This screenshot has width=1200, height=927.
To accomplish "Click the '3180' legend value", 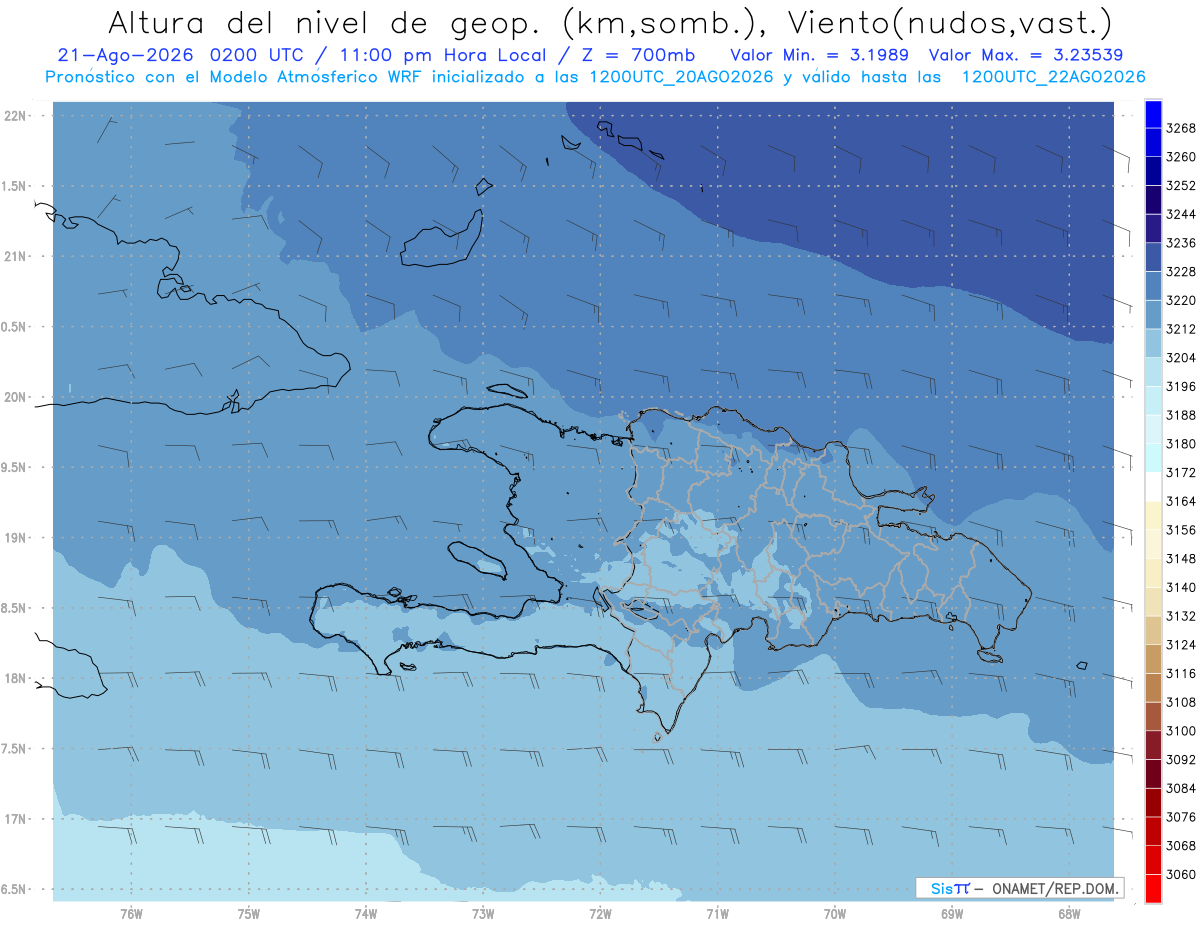I will [x=1181, y=444].
